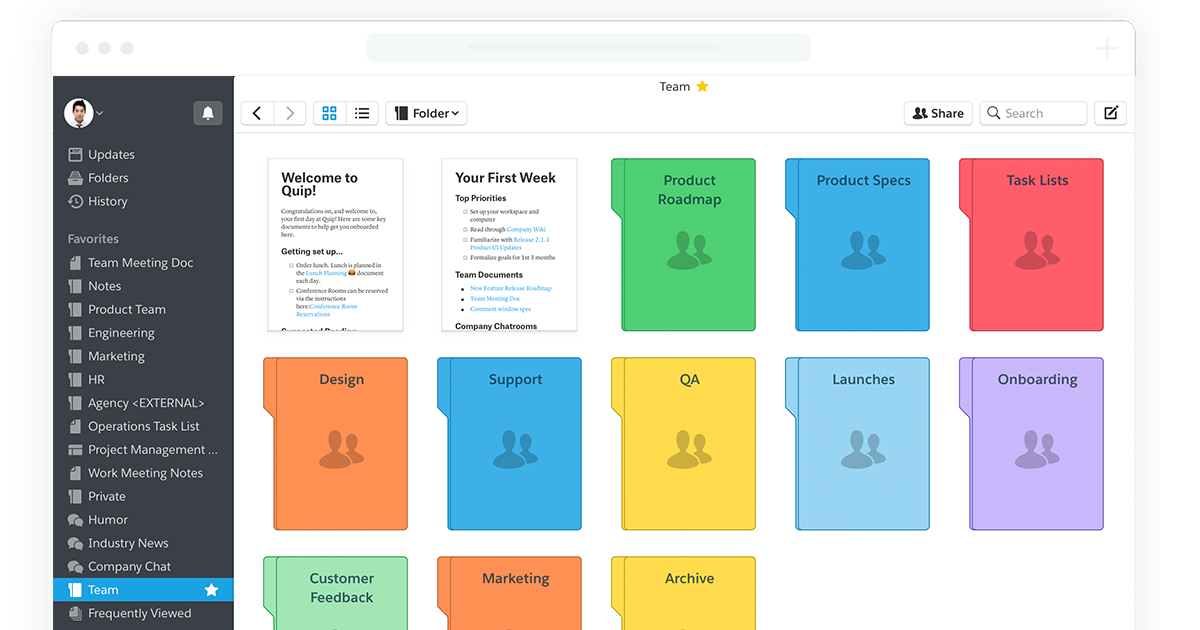The image size is (1200, 630).
Task: Click the search magnifier icon
Action: click(994, 113)
